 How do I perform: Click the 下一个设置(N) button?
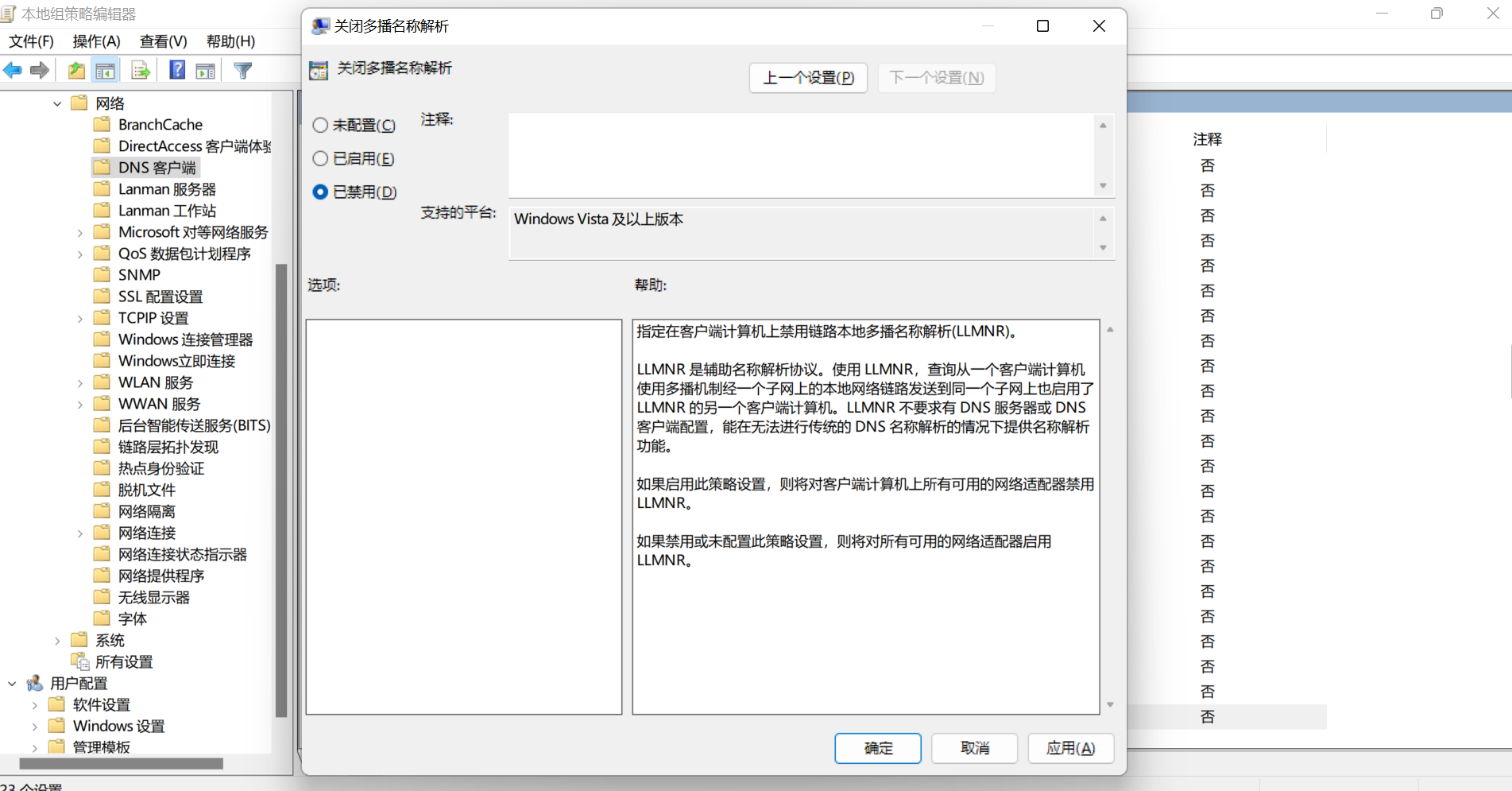tap(937, 78)
